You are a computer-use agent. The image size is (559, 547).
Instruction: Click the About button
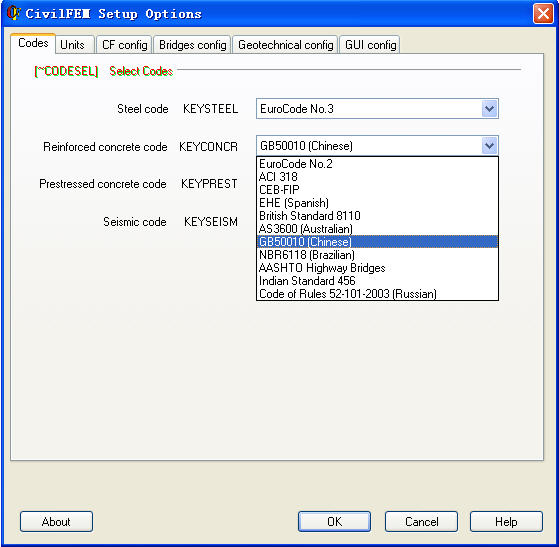56,522
